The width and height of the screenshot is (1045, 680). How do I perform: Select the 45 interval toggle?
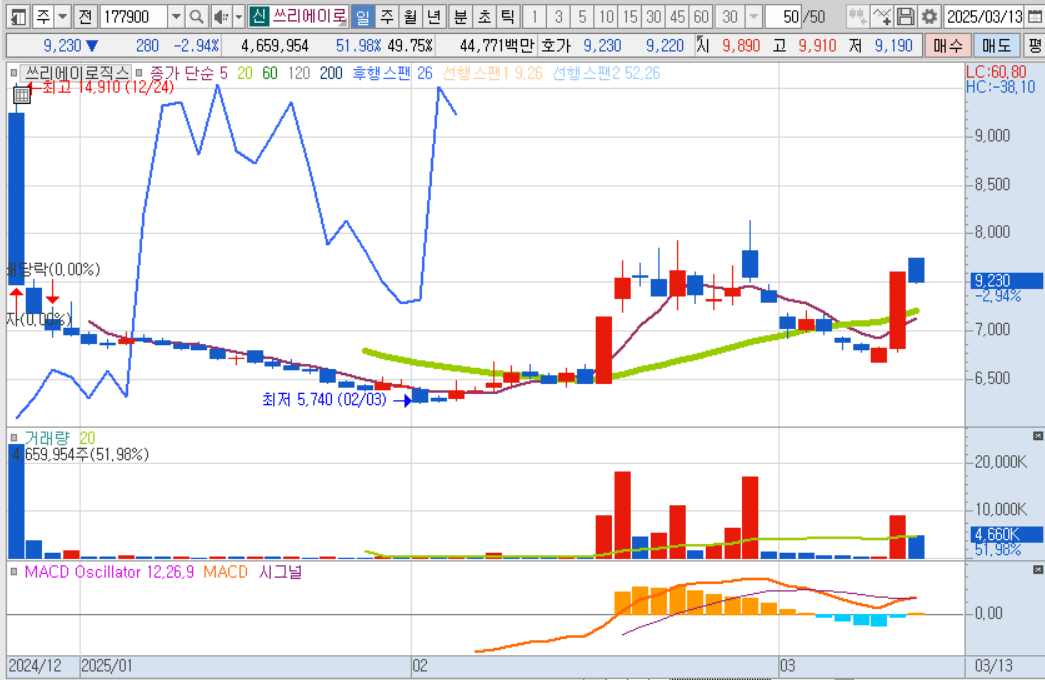677,17
